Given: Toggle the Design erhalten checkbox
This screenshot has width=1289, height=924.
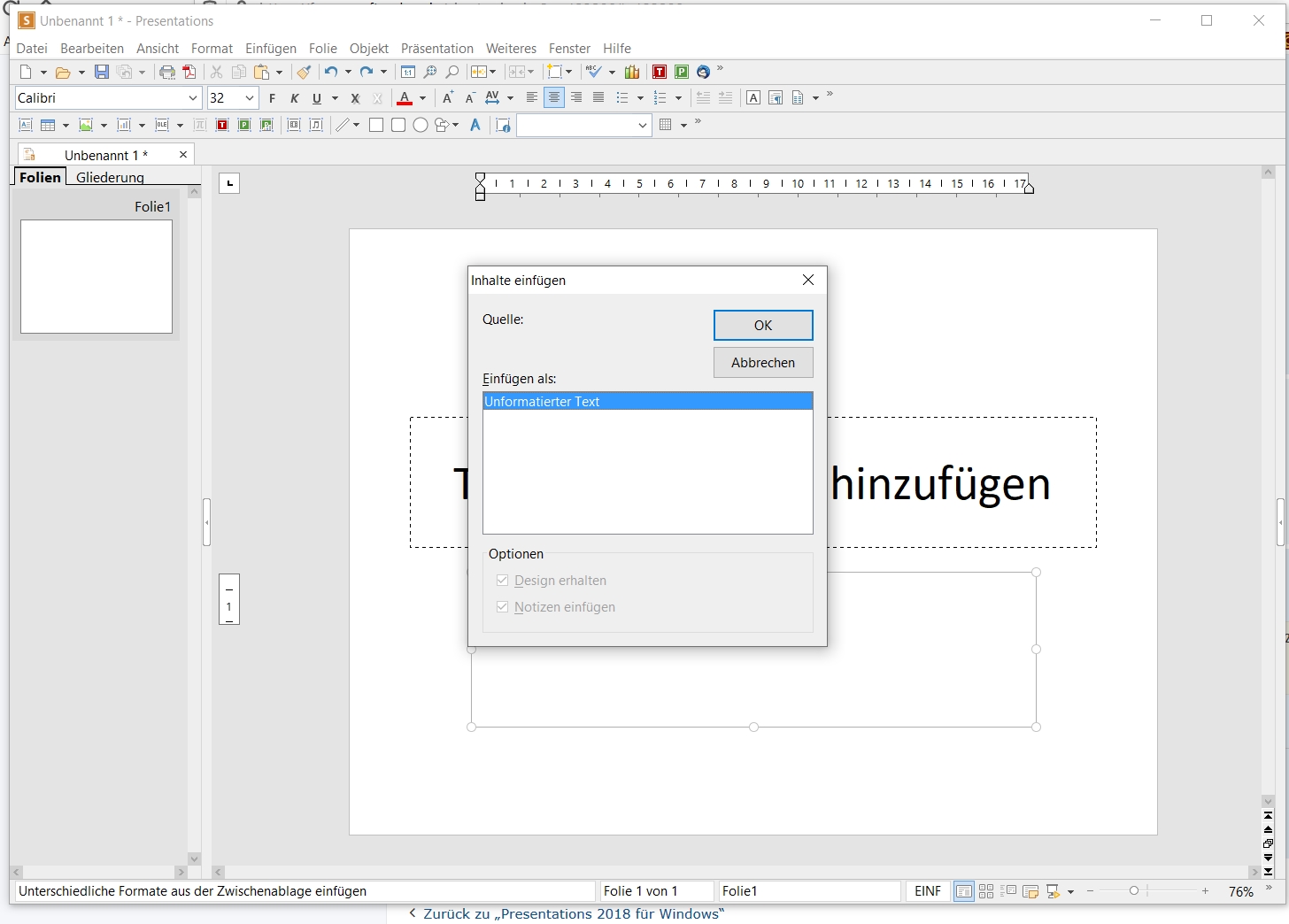Looking at the screenshot, I should (x=503, y=581).
